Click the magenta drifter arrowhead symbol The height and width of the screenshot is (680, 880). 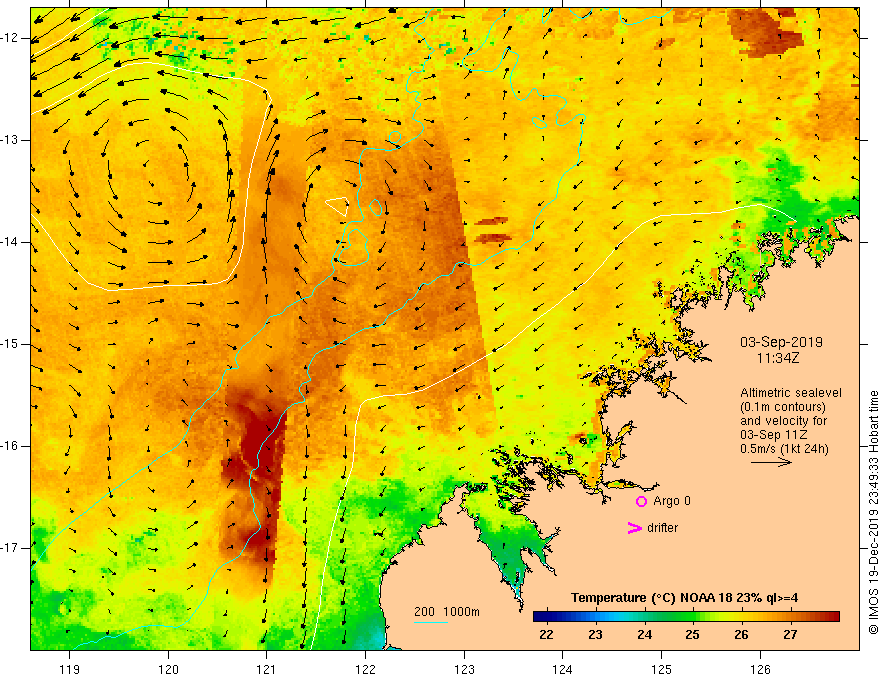click(634, 528)
